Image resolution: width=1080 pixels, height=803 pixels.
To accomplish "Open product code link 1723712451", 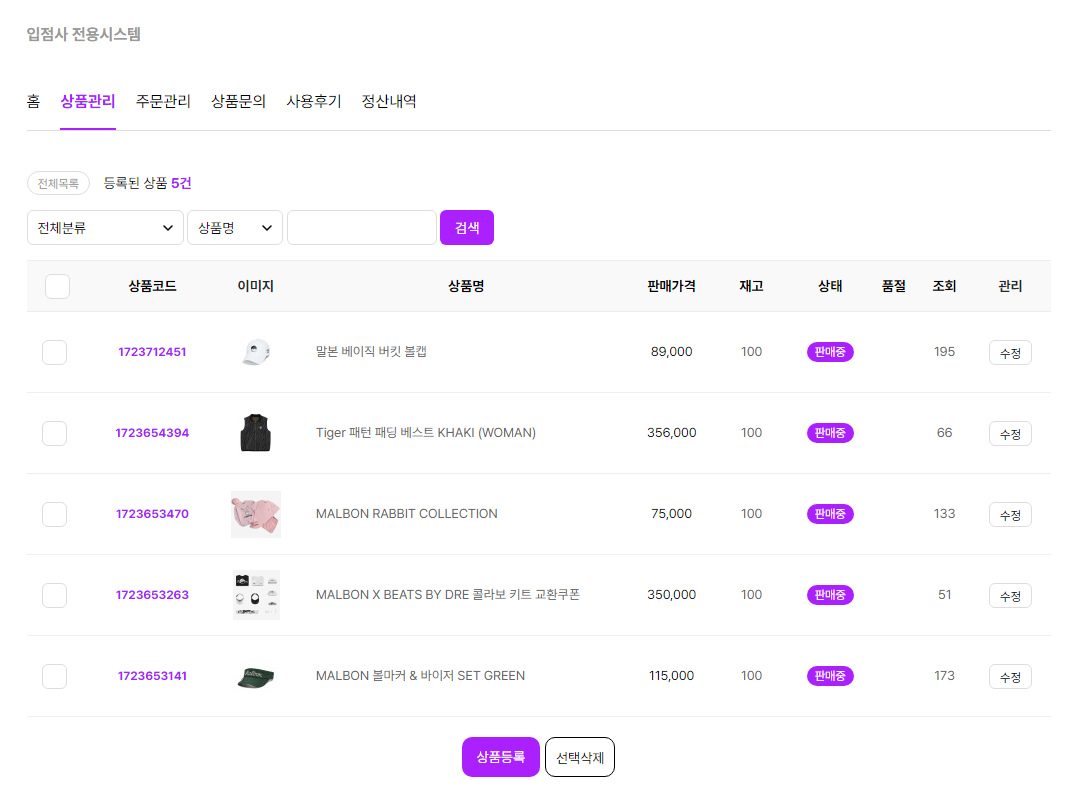I will 152,352.
